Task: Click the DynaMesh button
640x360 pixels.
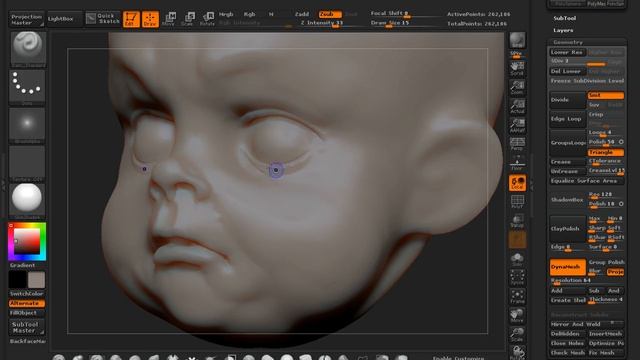Action: [567, 267]
